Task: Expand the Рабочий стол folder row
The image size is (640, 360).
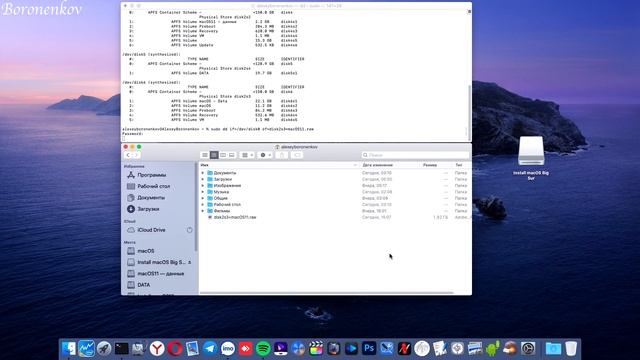Action: pos(203,204)
